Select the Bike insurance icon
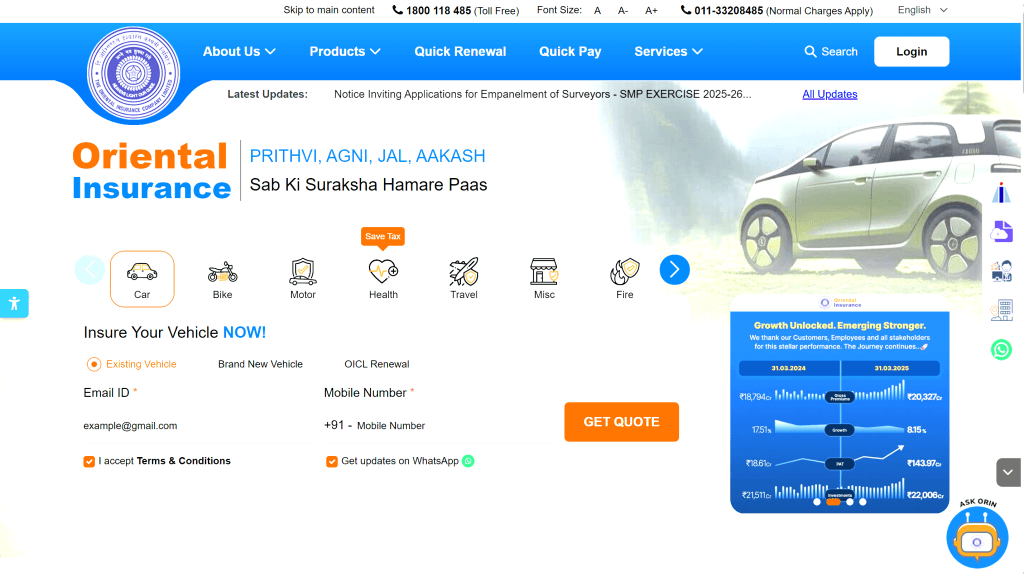 point(222,280)
